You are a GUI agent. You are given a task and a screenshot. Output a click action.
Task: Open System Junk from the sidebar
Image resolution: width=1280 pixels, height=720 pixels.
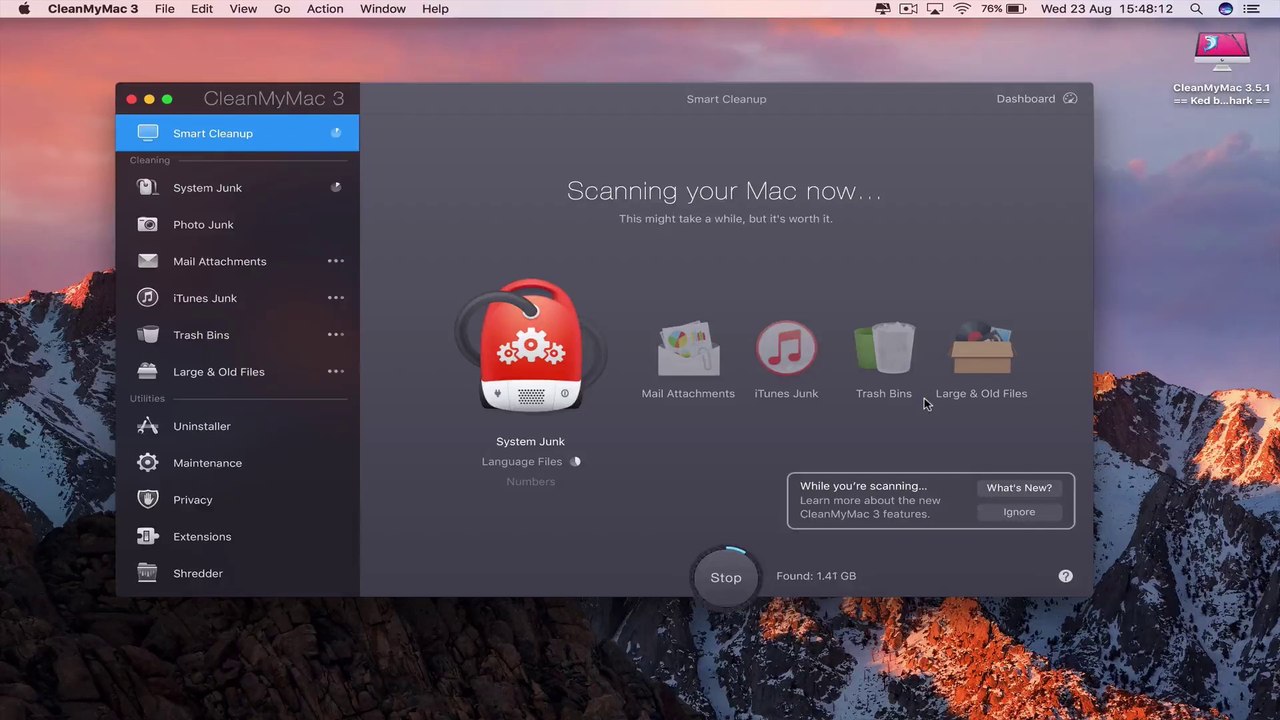[x=237, y=188]
